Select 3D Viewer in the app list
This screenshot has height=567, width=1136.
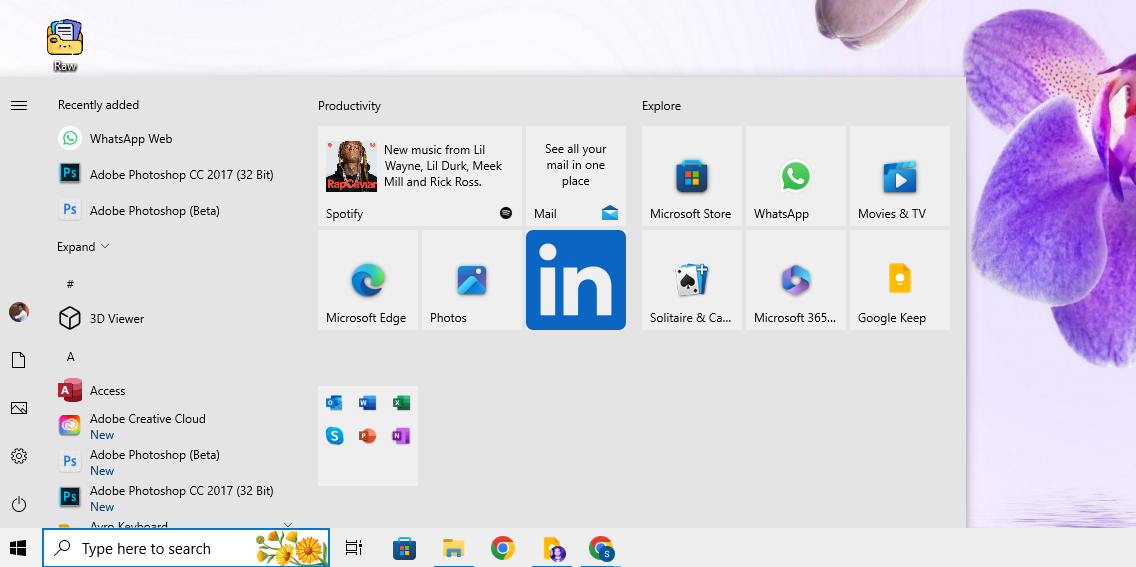pyautogui.click(x=116, y=319)
